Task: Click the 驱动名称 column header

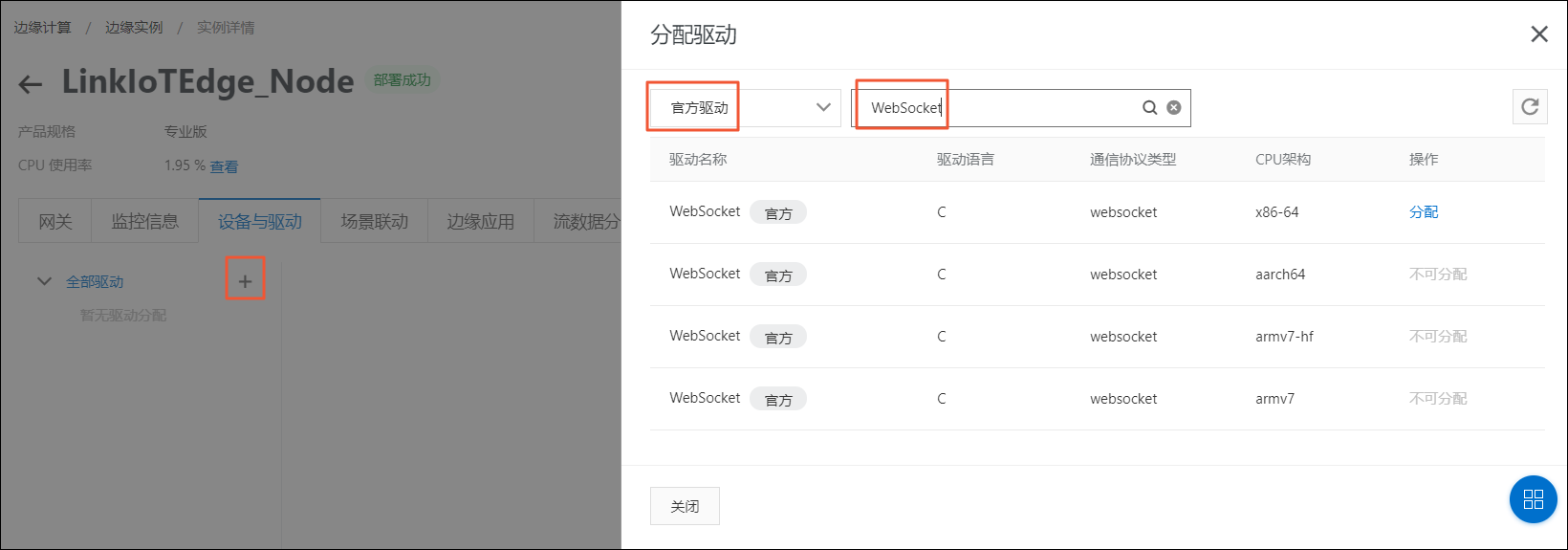Action: click(x=698, y=160)
